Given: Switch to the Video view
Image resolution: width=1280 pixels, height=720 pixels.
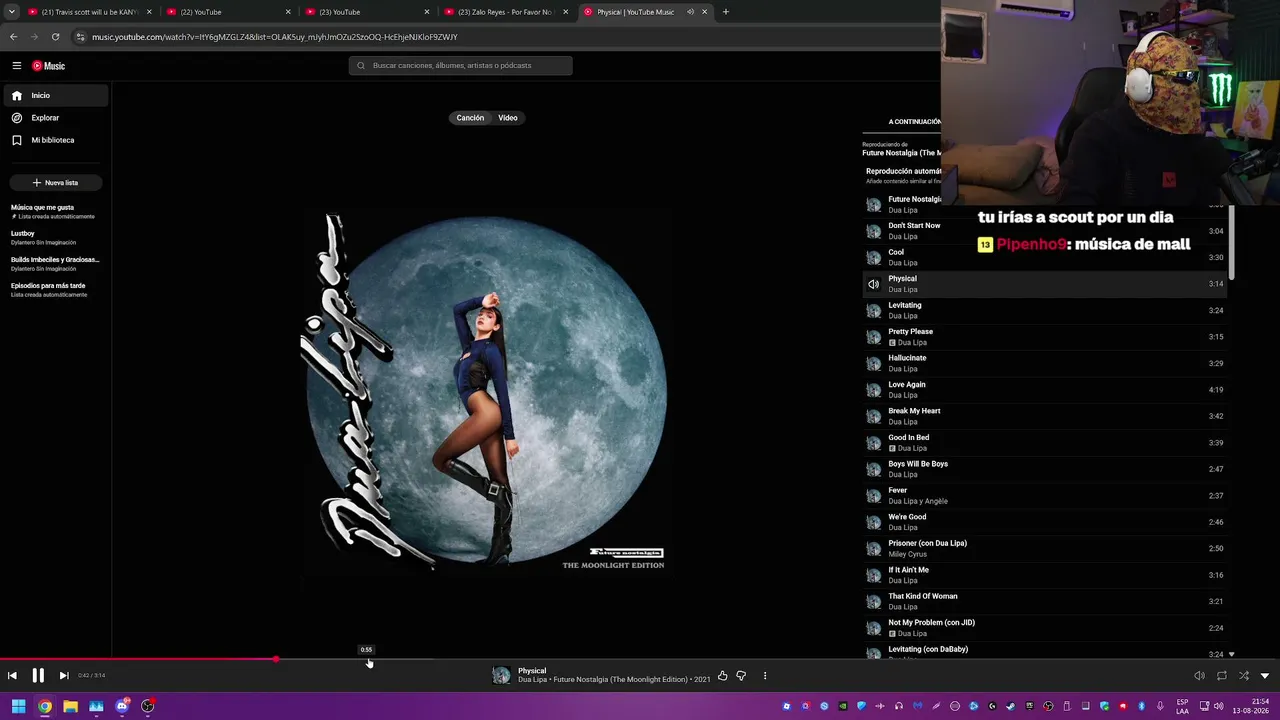Looking at the screenshot, I should (508, 118).
